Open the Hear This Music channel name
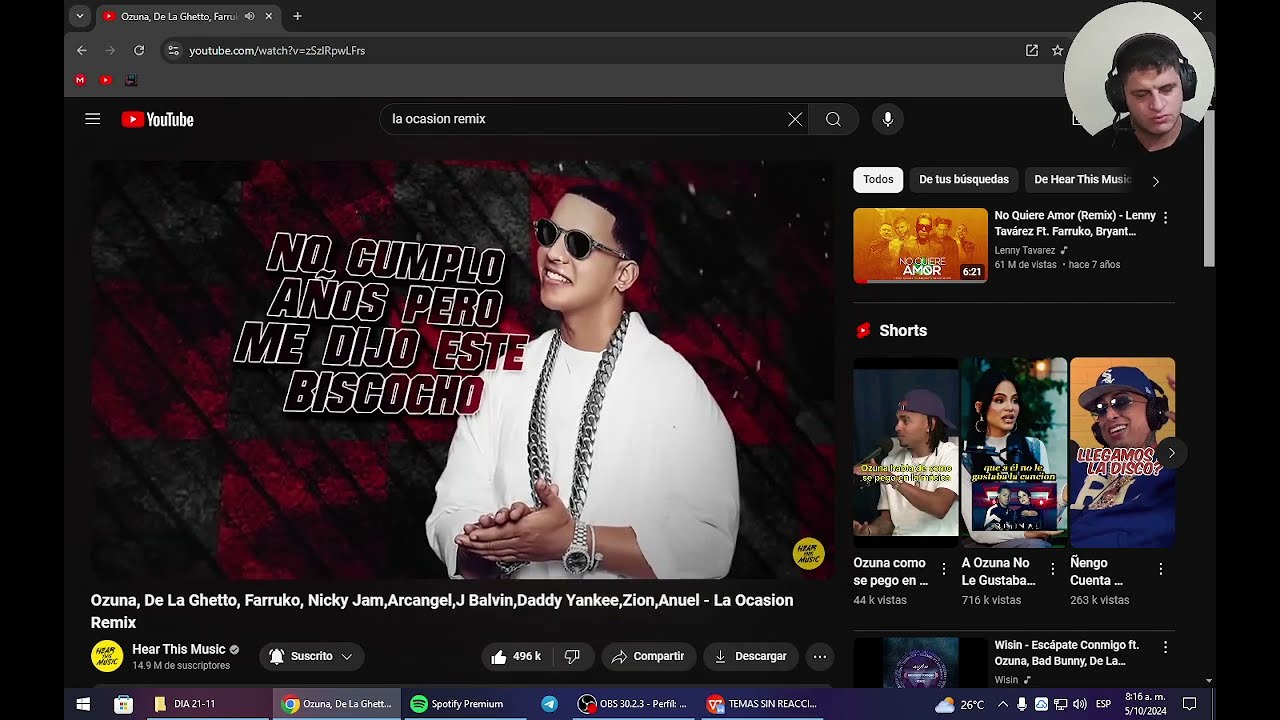Viewport: 1280px width, 720px height. tap(179, 649)
